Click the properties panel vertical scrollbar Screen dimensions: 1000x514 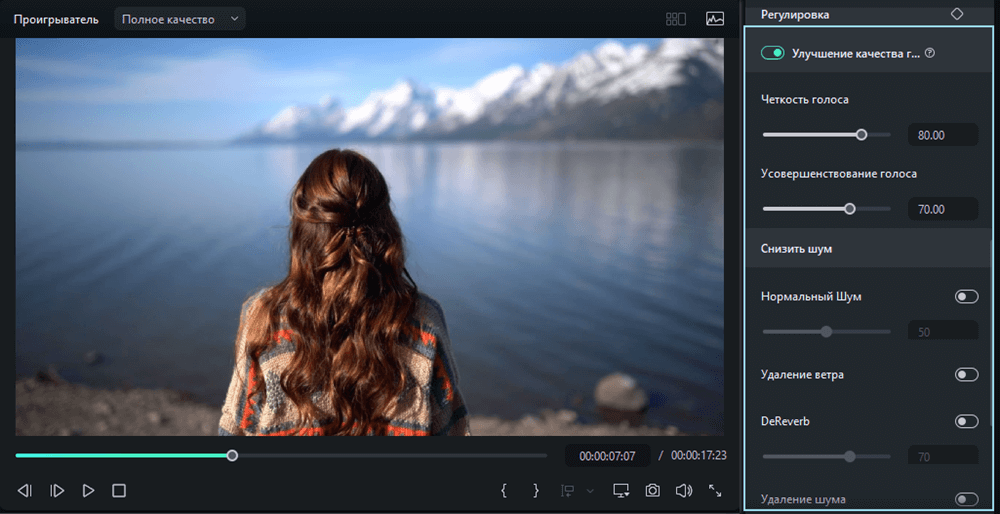point(990,334)
